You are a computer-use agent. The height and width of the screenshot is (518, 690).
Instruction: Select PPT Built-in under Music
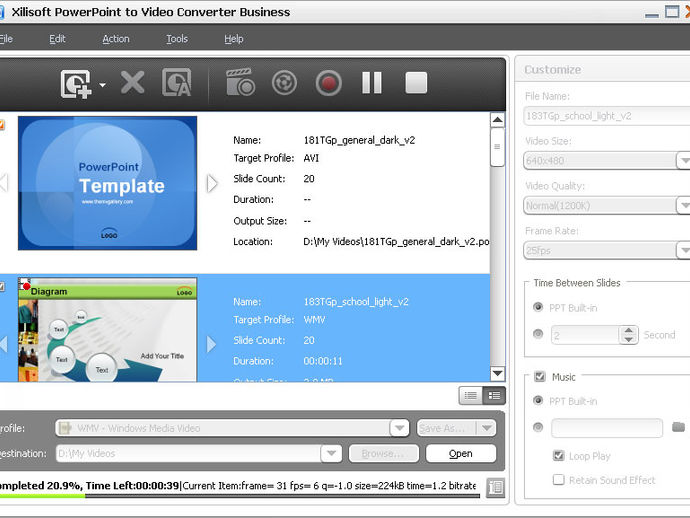pyautogui.click(x=538, y=400)
